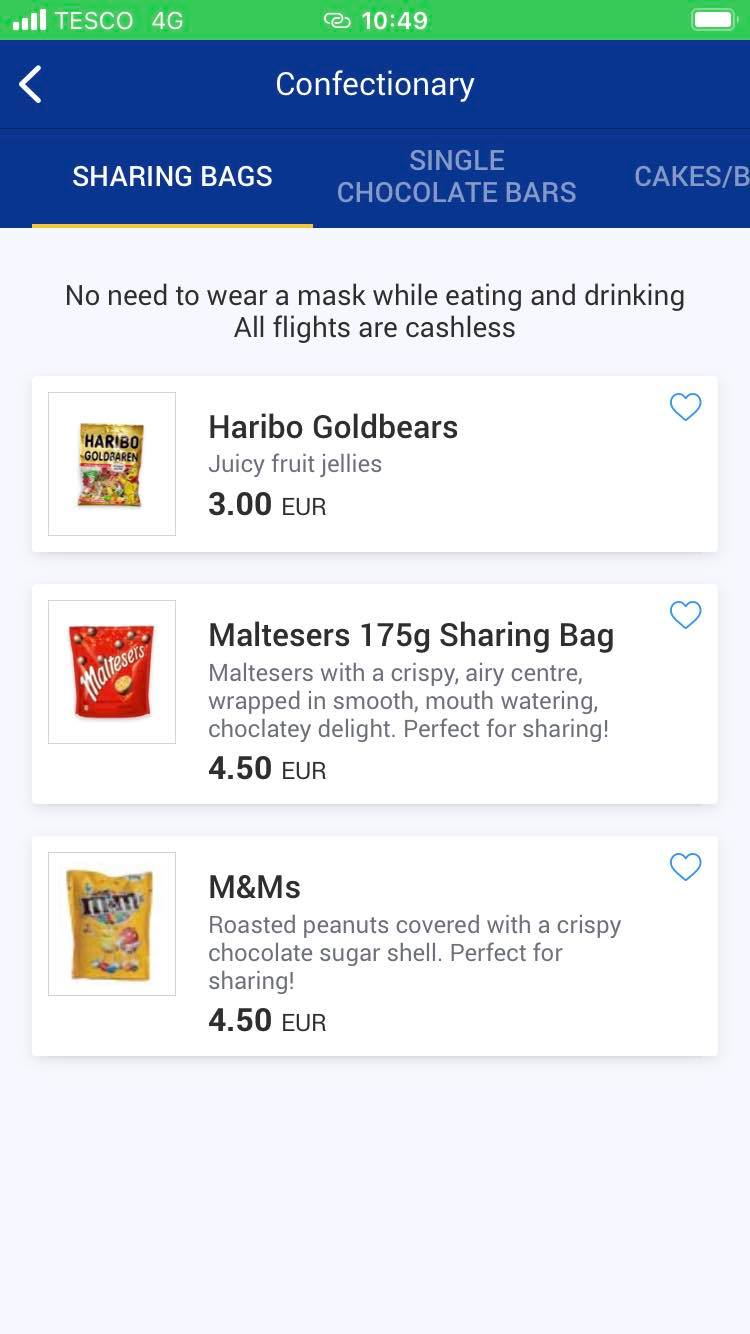Select Maltesers 175g Sharing Bag title

coord(411,635)
